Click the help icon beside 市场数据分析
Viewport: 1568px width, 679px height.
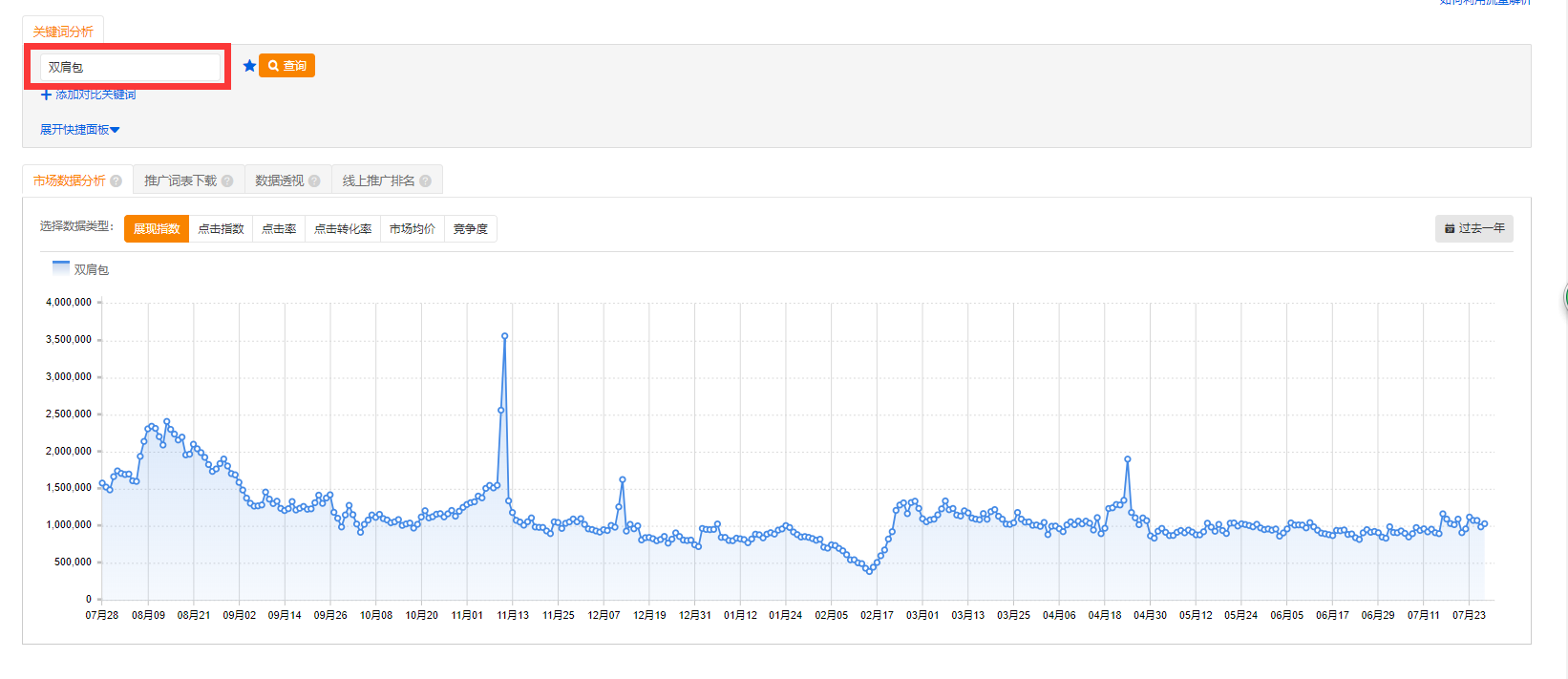point(117,181)
